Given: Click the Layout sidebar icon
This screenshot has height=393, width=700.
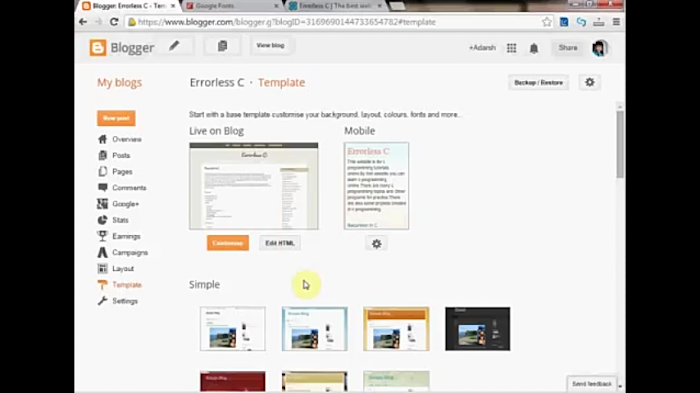Looking at the screenshot, I should [103, 268].
